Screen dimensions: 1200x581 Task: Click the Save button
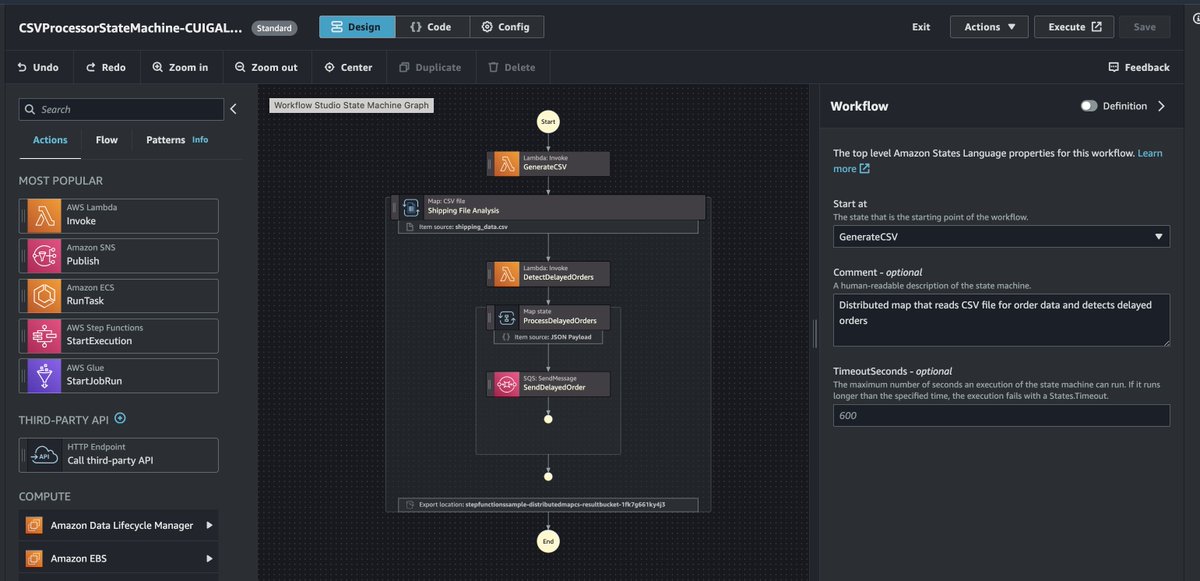click(1145, 27)
